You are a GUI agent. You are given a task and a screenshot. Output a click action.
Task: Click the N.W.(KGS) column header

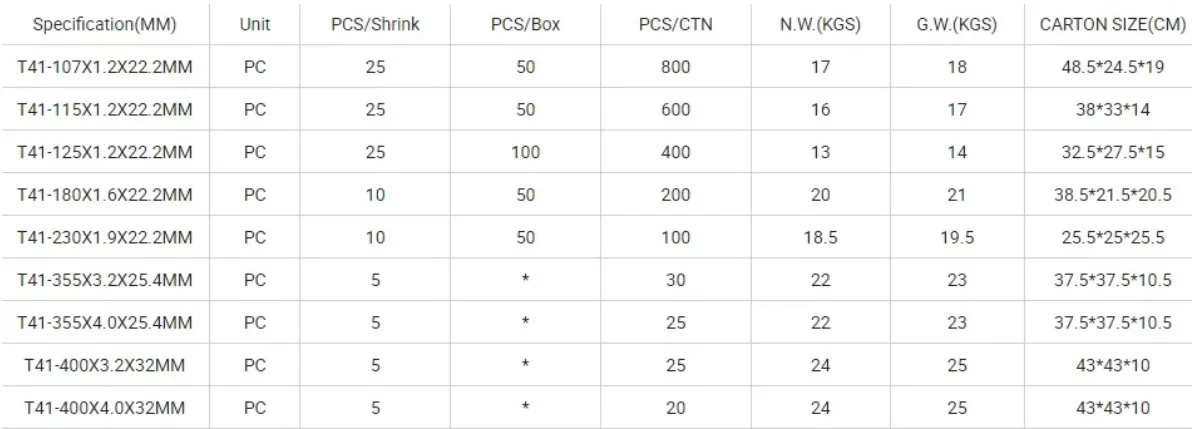point(821,24)
